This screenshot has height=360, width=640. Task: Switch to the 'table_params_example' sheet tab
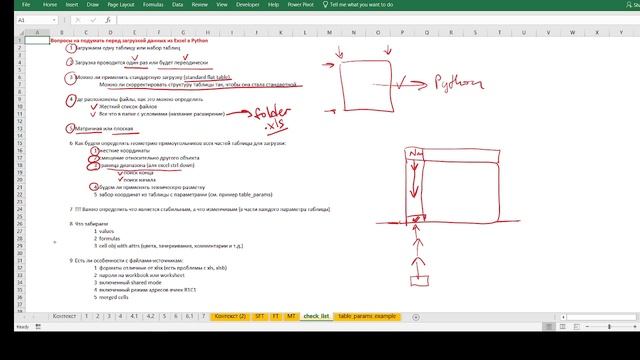tap(367, 316)
